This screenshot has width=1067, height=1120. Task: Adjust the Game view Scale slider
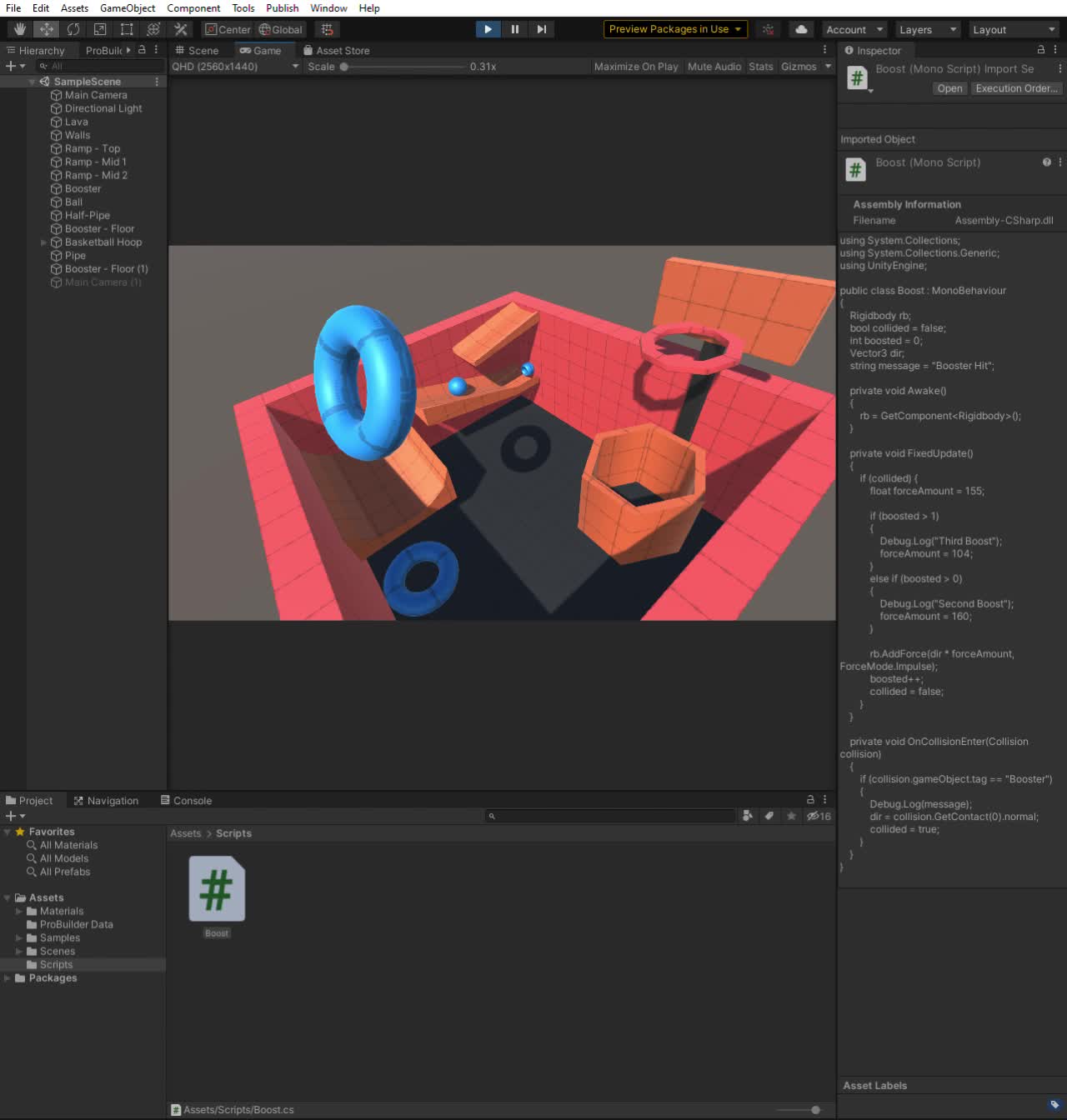pyautogui.click(x=344, y=67)
